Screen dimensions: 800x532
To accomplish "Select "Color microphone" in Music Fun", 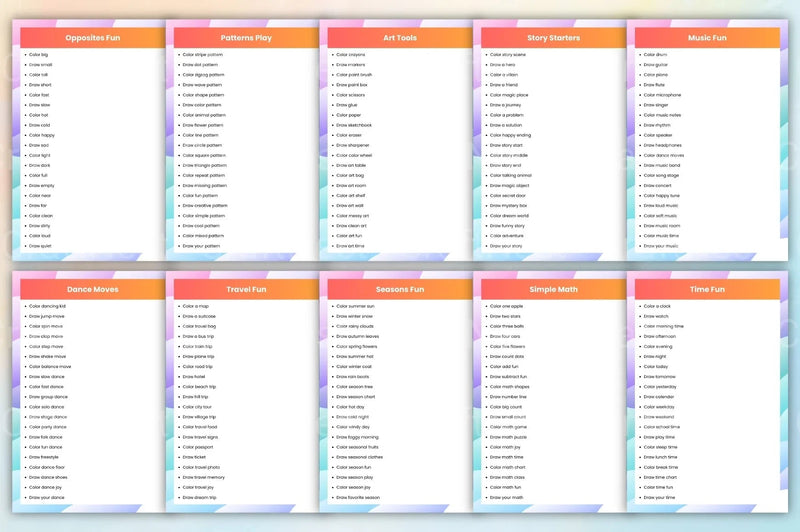I will pyautogui.click(x=662, y=95).
